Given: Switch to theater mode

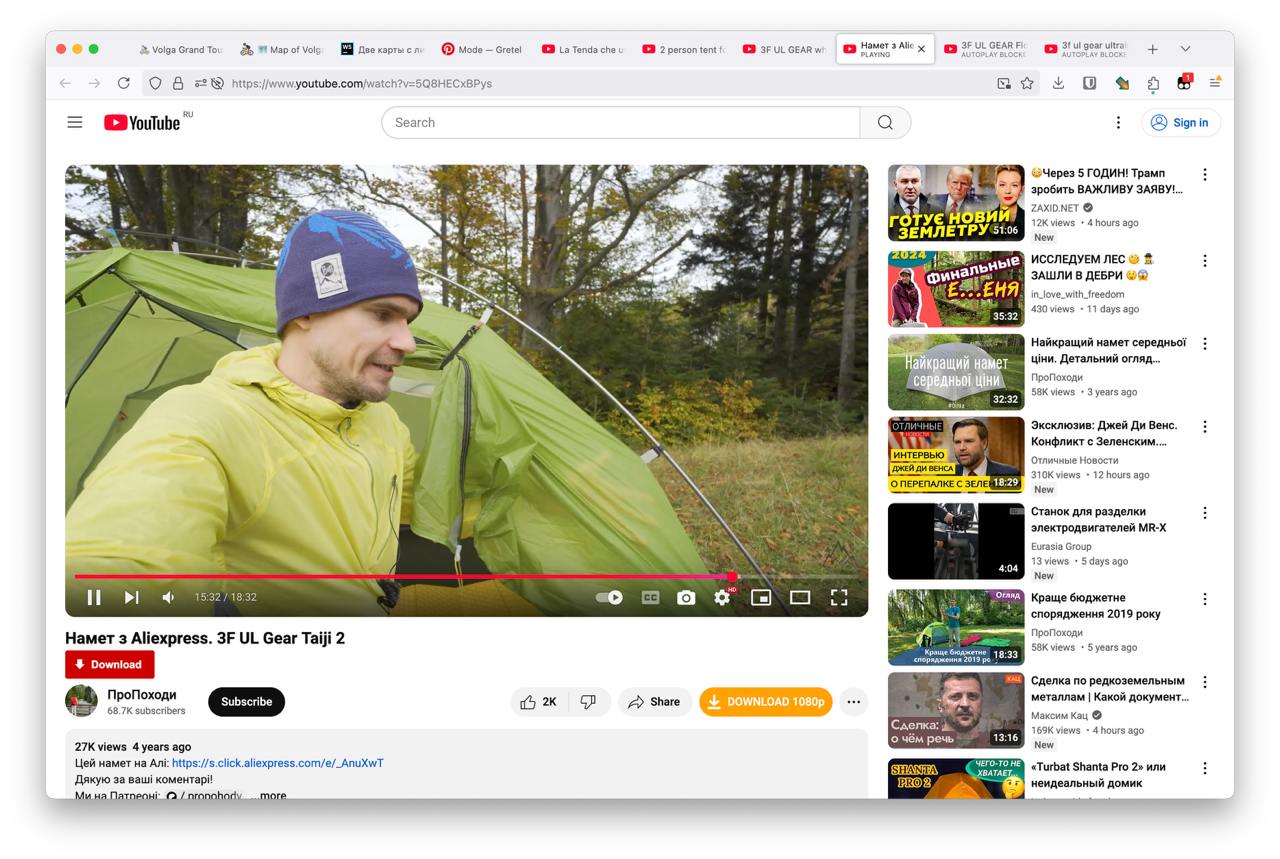Looking at the screenshot, I should 800,597.
